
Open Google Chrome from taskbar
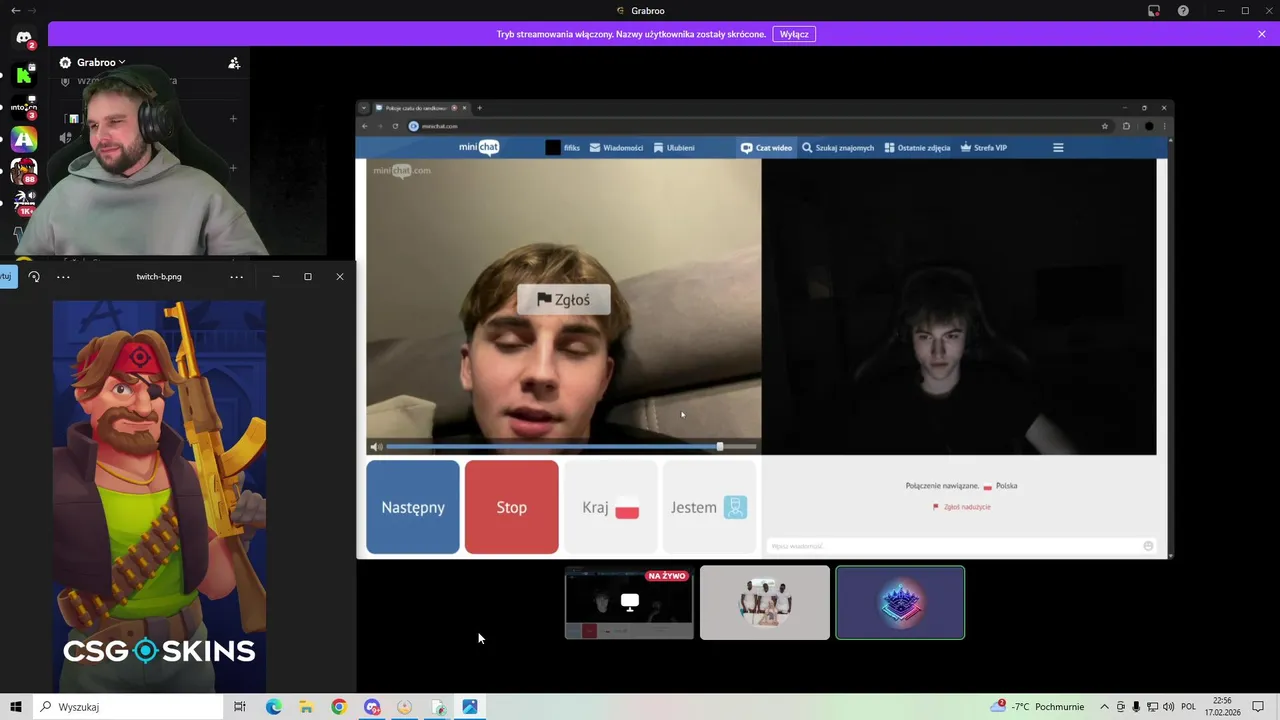[x=339, y=707]
